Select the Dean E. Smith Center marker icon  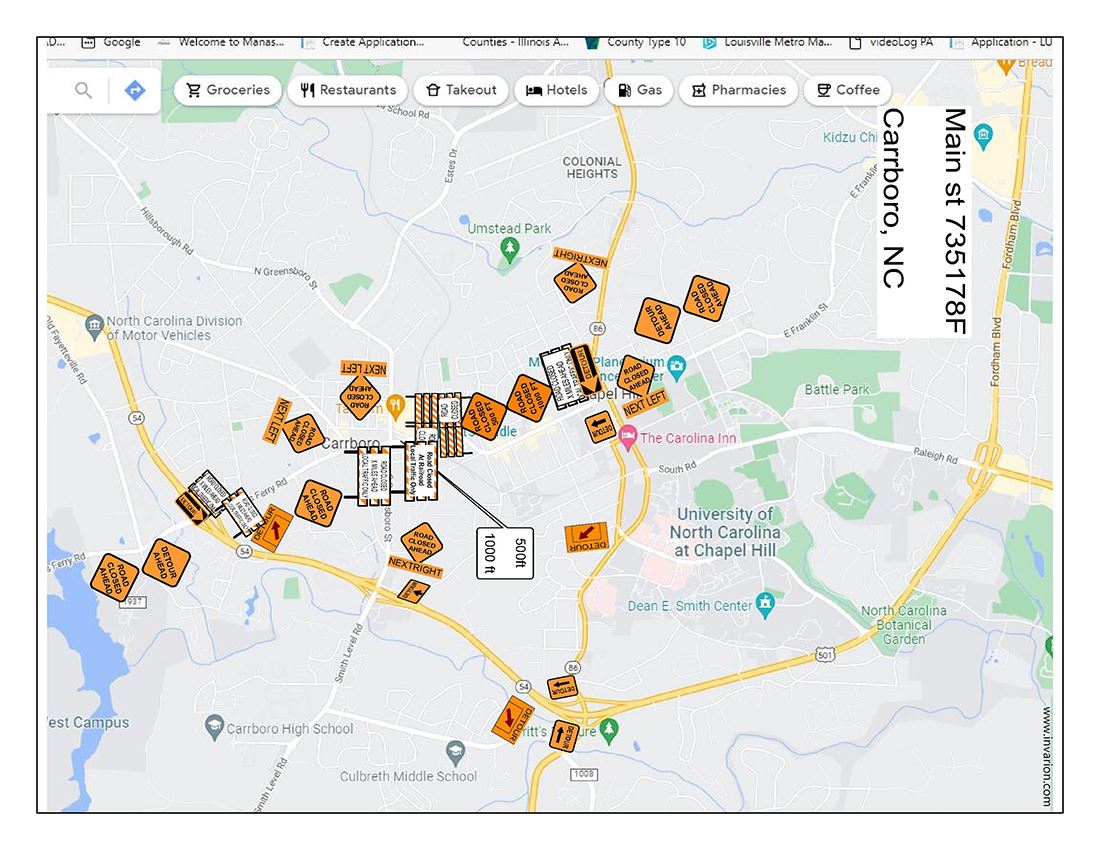click(x=765, y=602)
